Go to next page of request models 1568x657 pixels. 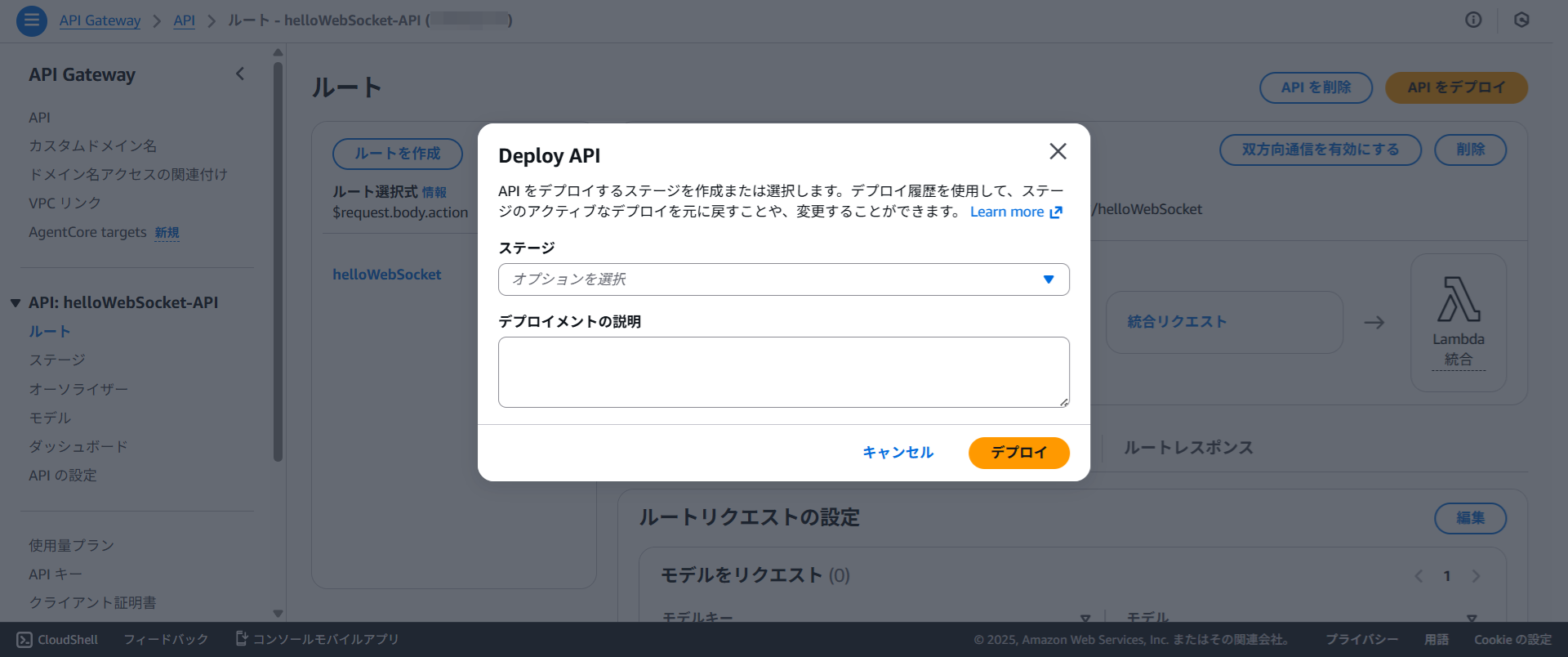1476,576
